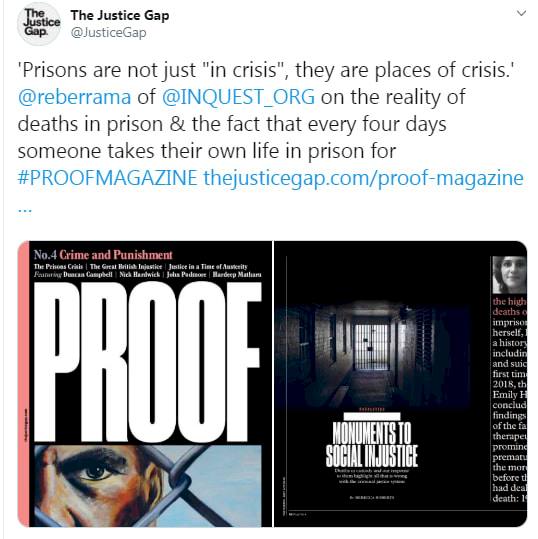Click the No.4 Crime and Punishment heading
538x539 pixels.
[103, 255]
